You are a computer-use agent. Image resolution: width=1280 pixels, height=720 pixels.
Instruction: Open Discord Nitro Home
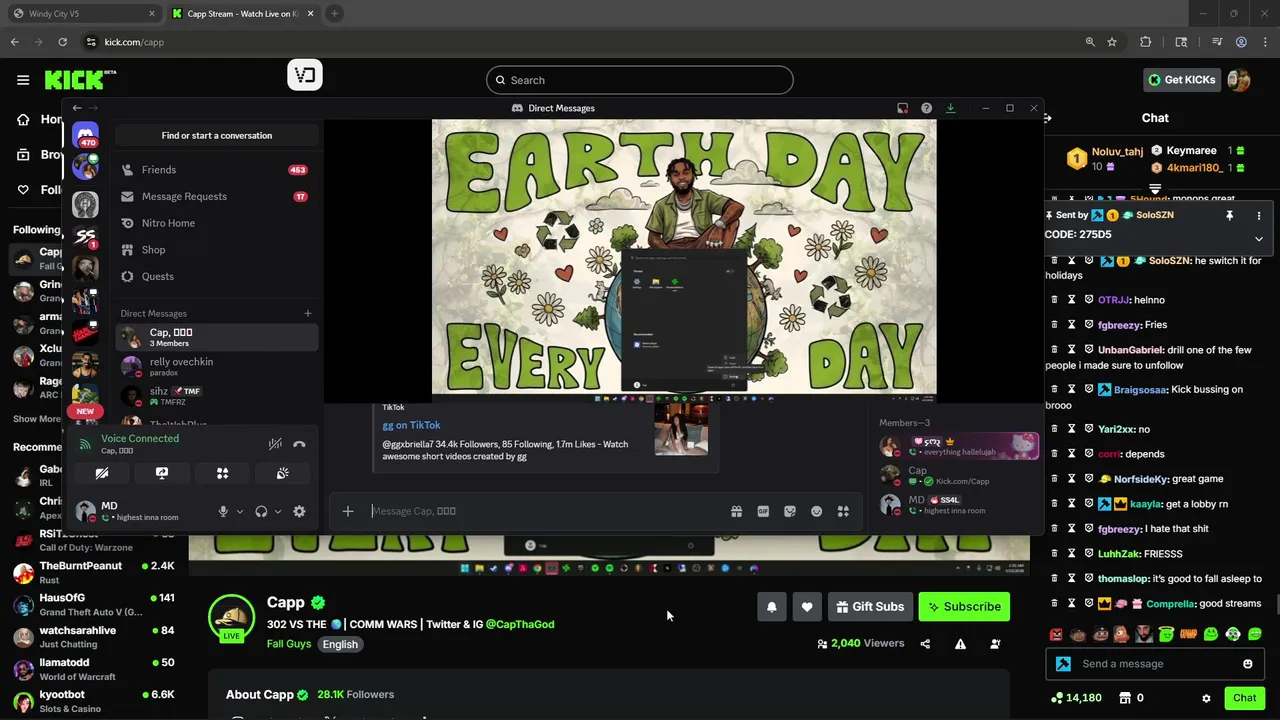[216, 223]
